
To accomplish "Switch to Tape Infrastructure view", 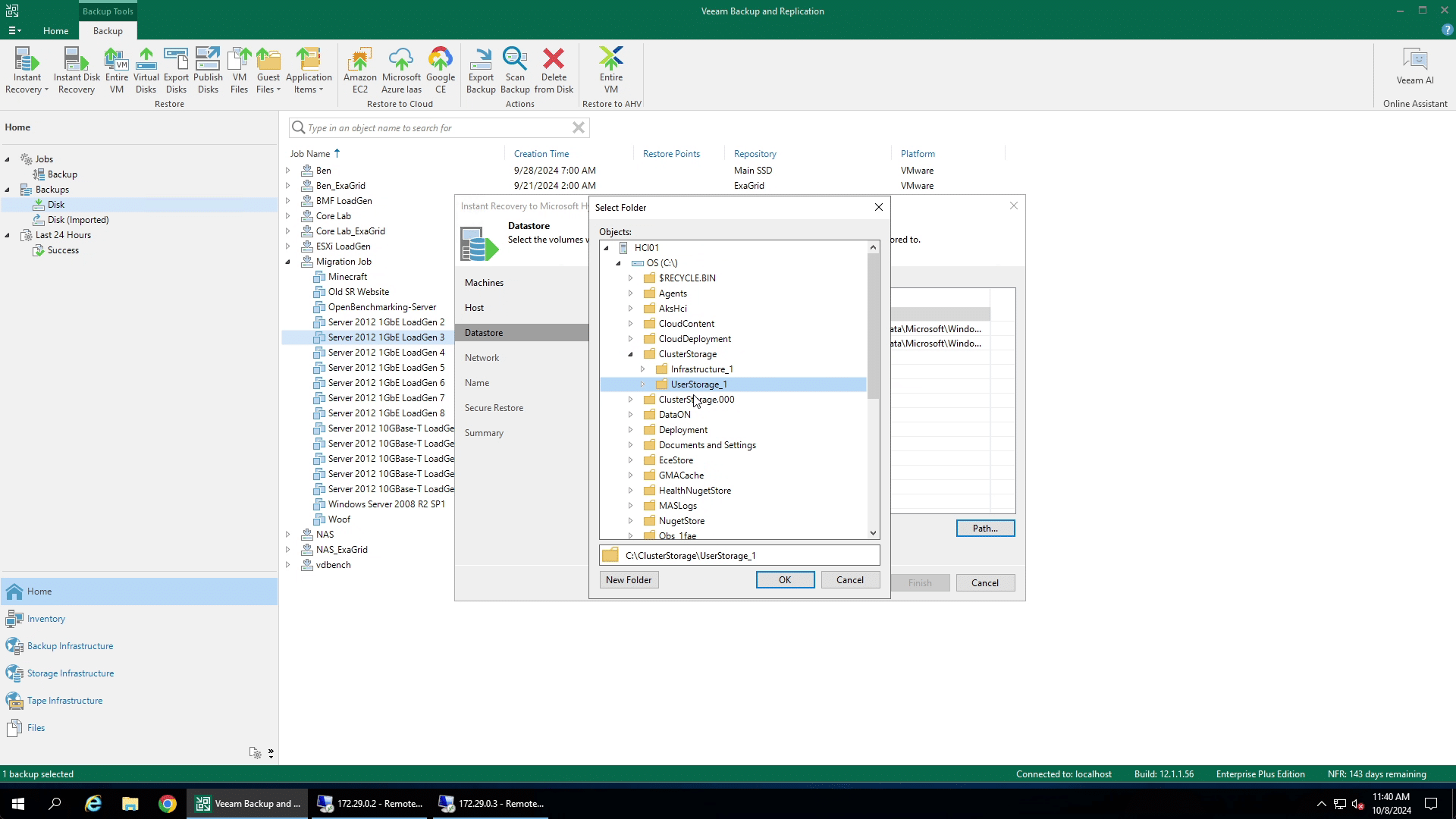I will [64, 701].
